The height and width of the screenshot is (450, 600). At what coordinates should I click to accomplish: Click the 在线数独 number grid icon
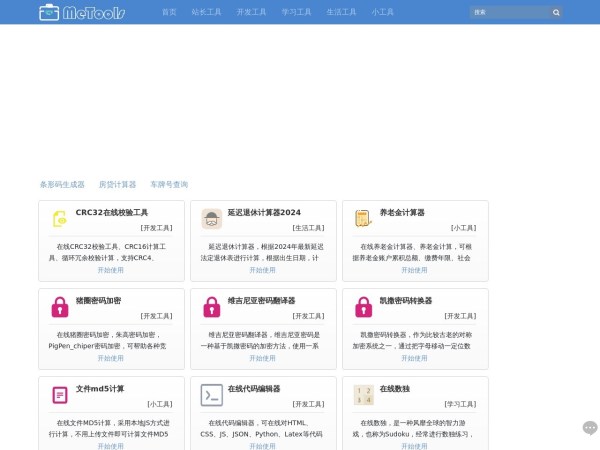tap(364, 395)
